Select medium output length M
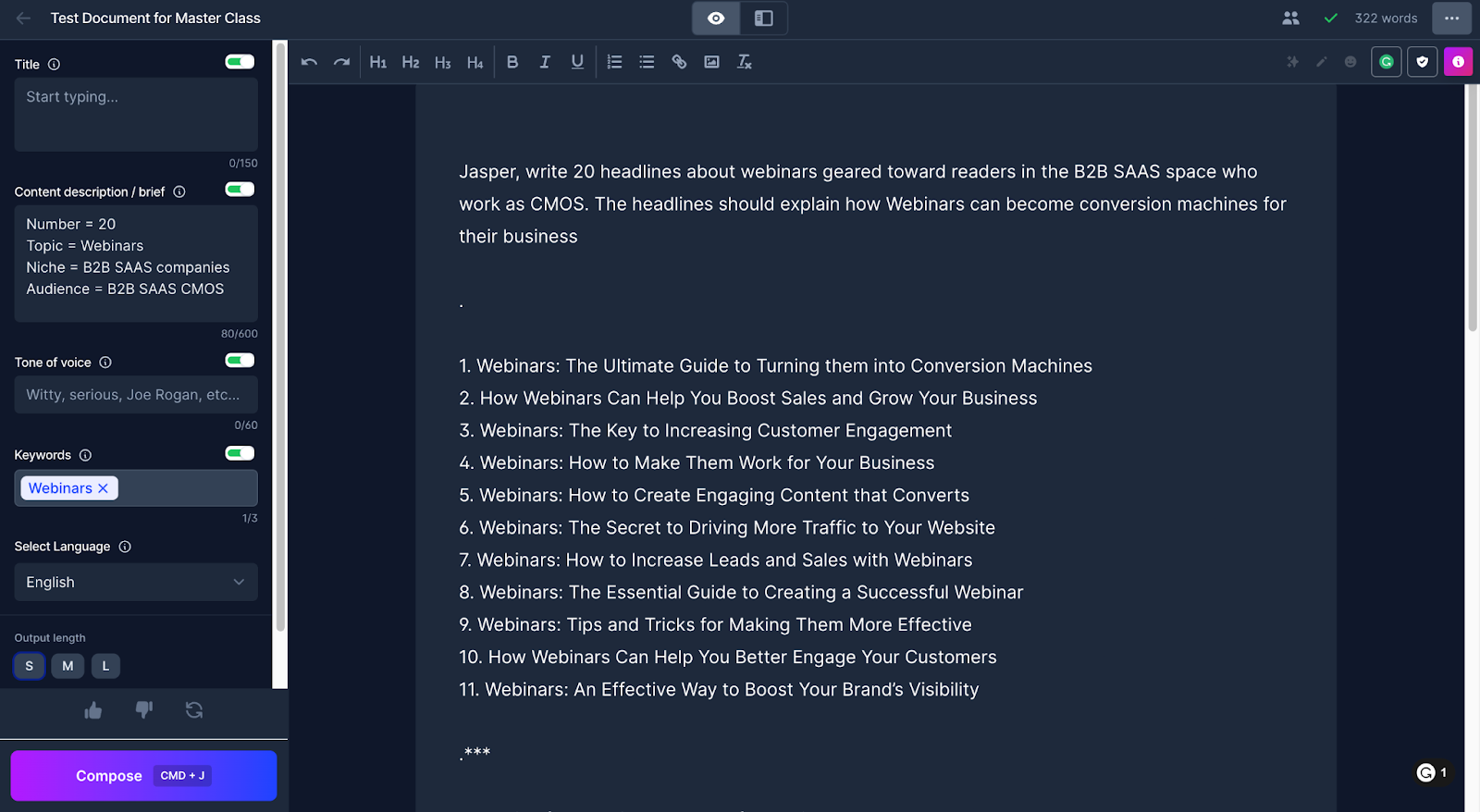This screenshot has height=812, width=1480. [x=68, y=666]
